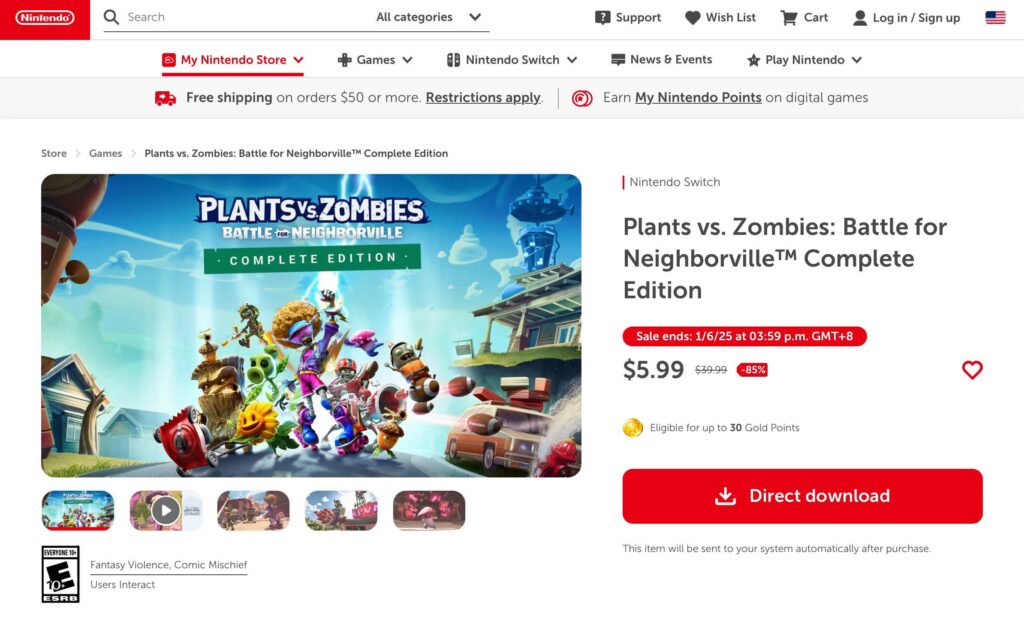This screenshot has height=618, width=1024.
Task: Click the search magnifier icon
Action: (111, 17)
